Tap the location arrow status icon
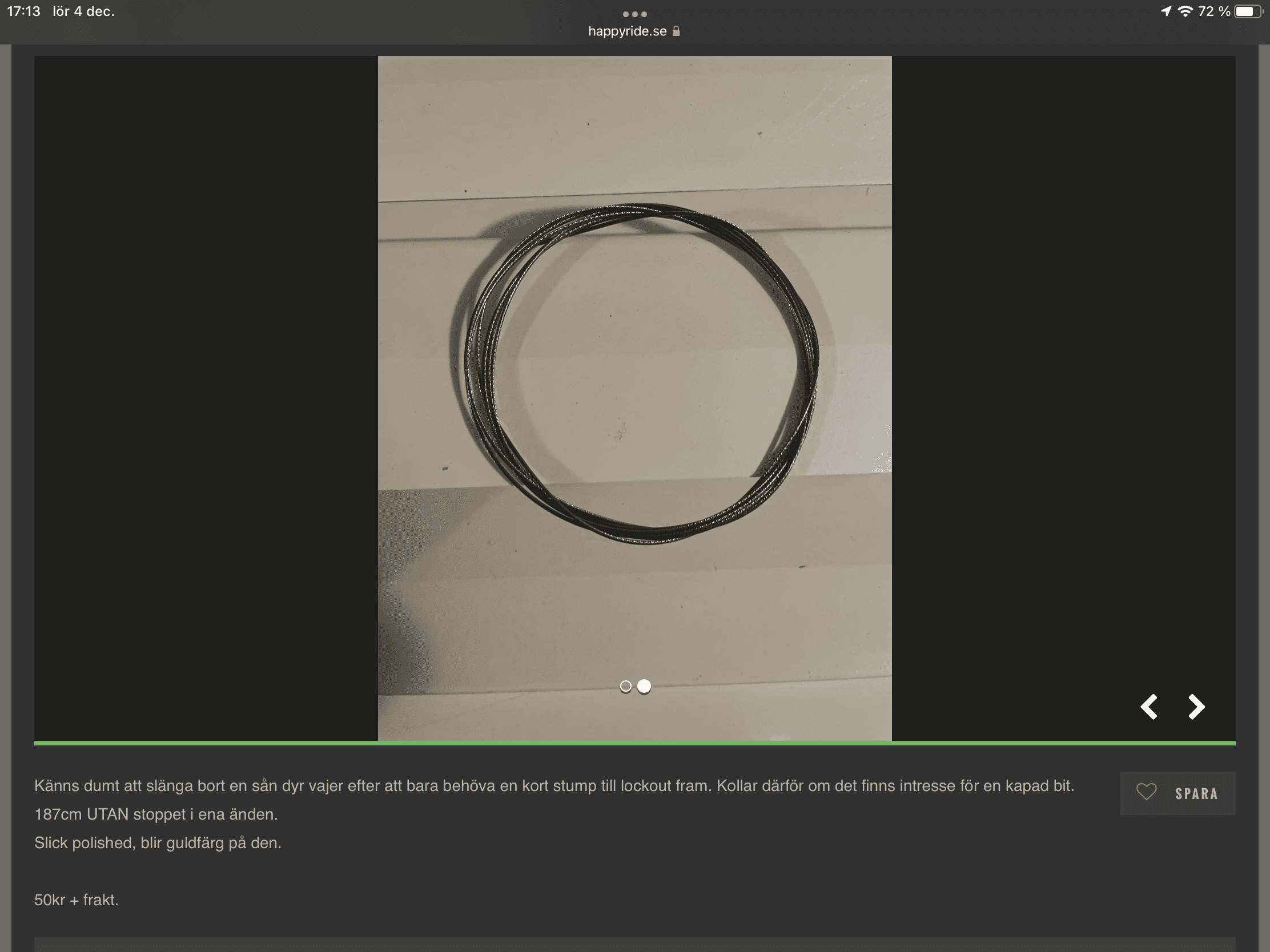Viewport: 1270px width, 952px height. [1166, 11]
